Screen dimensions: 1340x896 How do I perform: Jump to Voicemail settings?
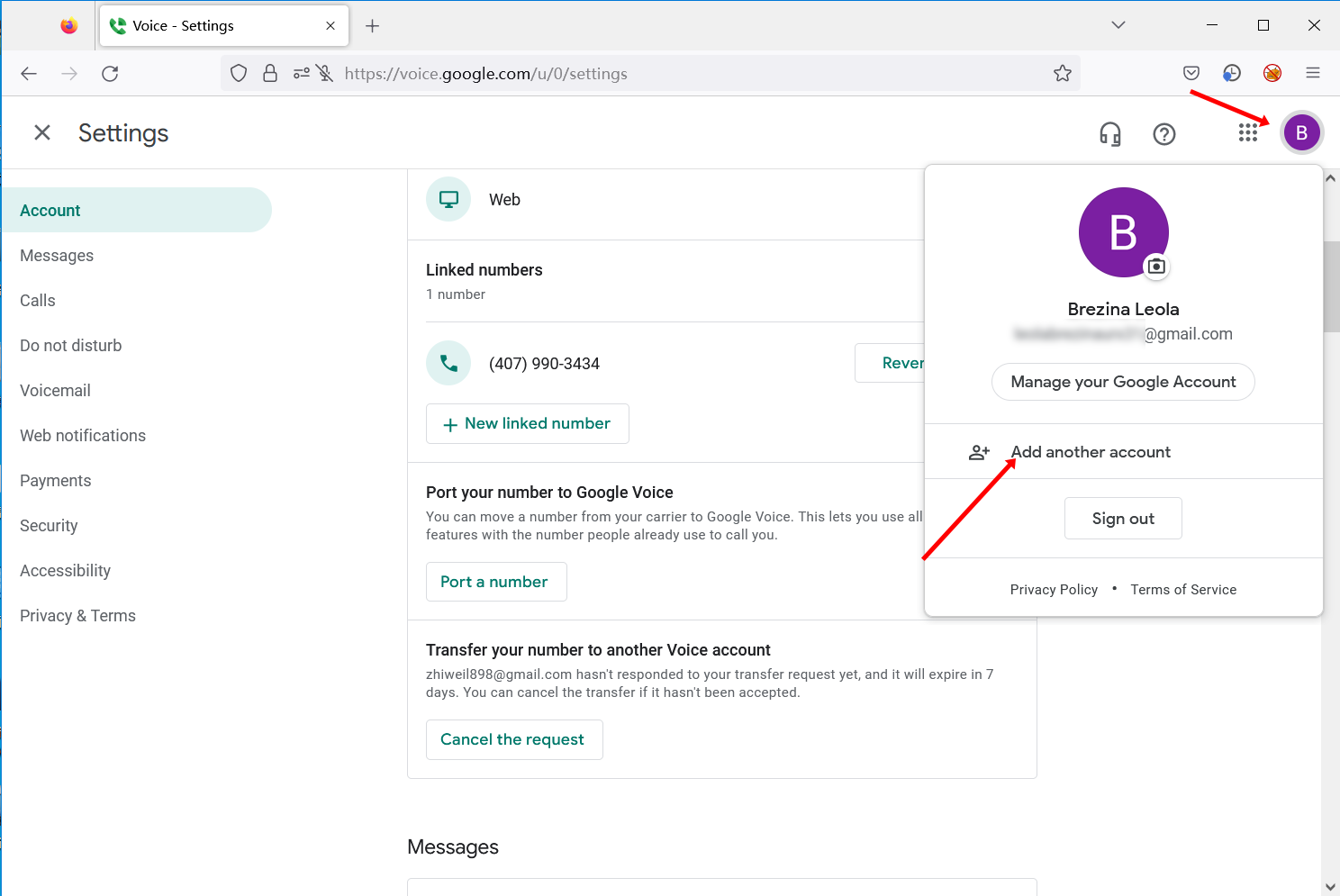coord(136,391)
